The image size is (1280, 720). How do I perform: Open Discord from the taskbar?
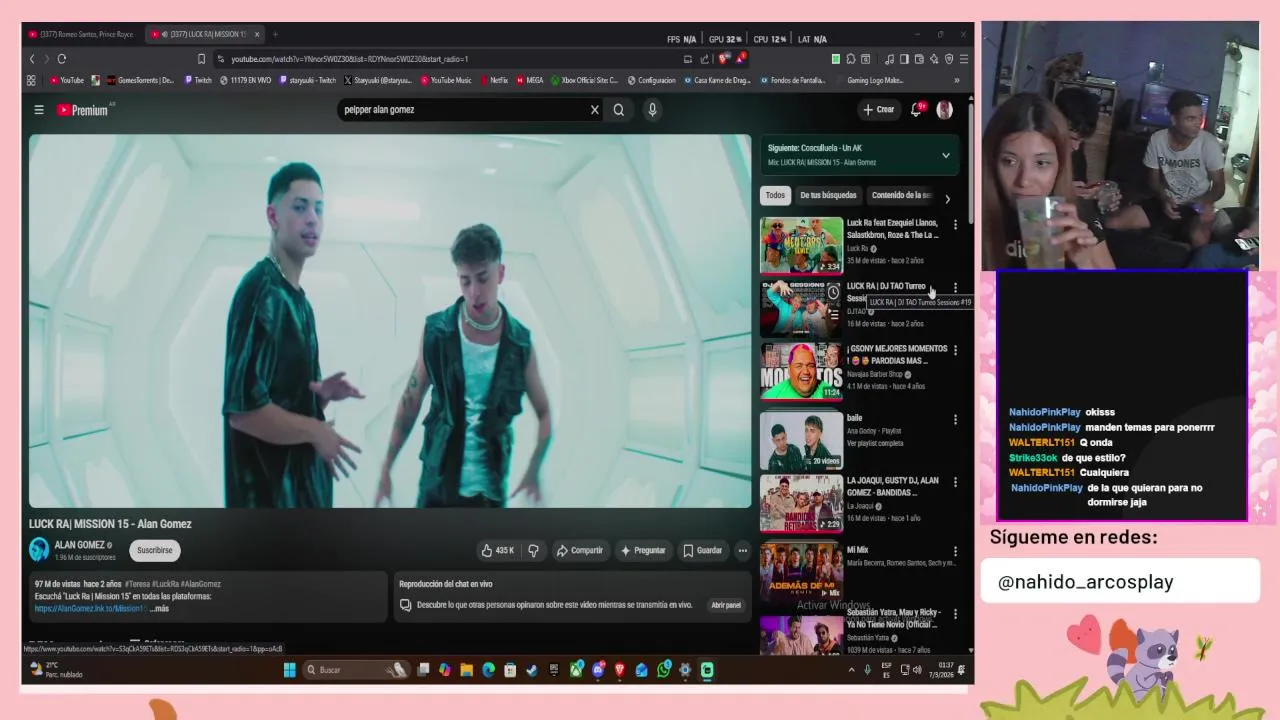pyautogui.click(x=598, y=670)
